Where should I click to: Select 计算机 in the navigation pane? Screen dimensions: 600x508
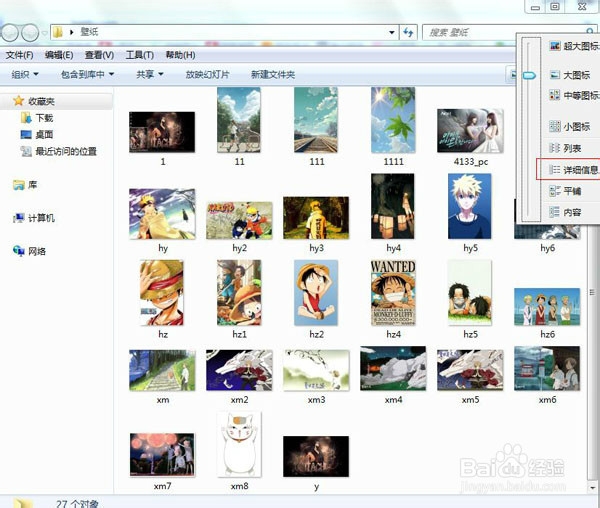(34, 218)
